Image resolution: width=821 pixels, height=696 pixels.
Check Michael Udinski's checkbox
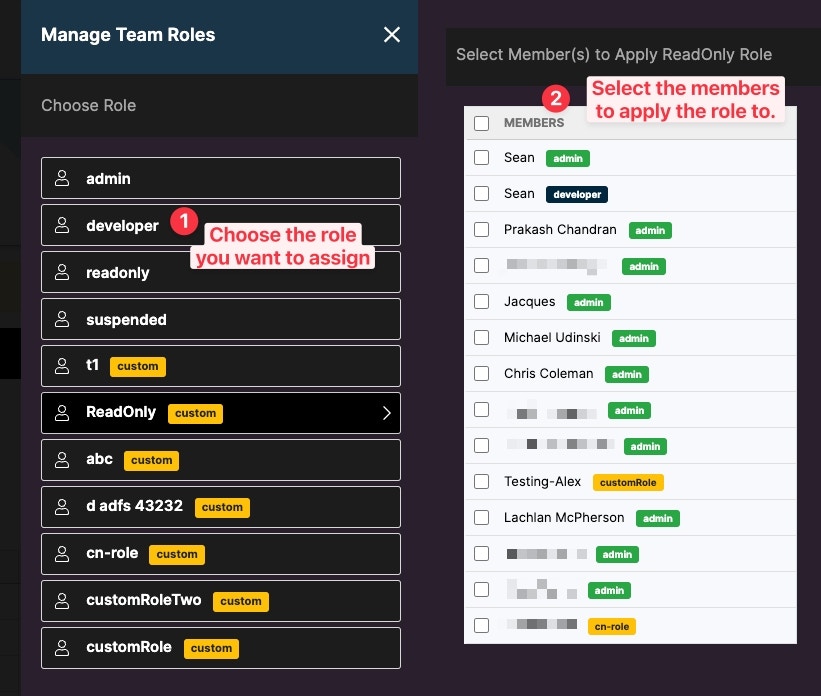pyautogui.click(x=481, y=338)
